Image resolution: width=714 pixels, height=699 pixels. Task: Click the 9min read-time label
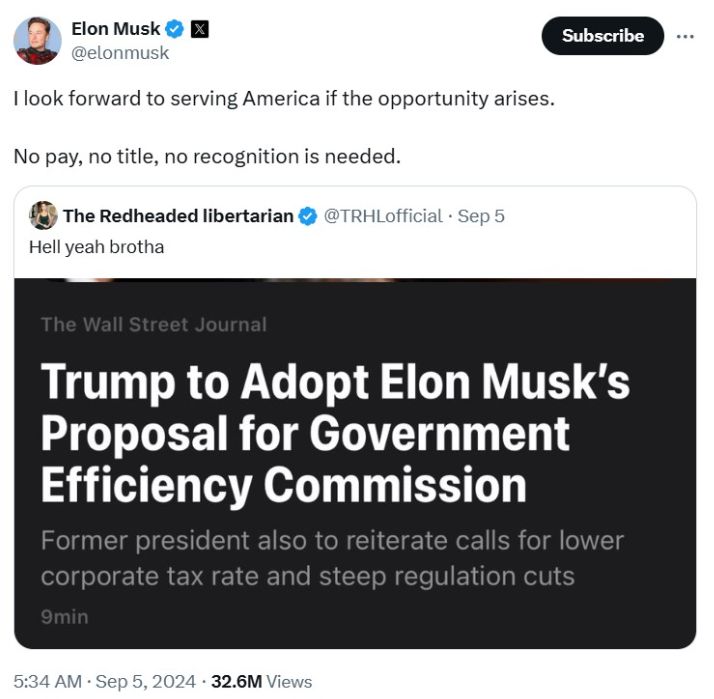65,617
